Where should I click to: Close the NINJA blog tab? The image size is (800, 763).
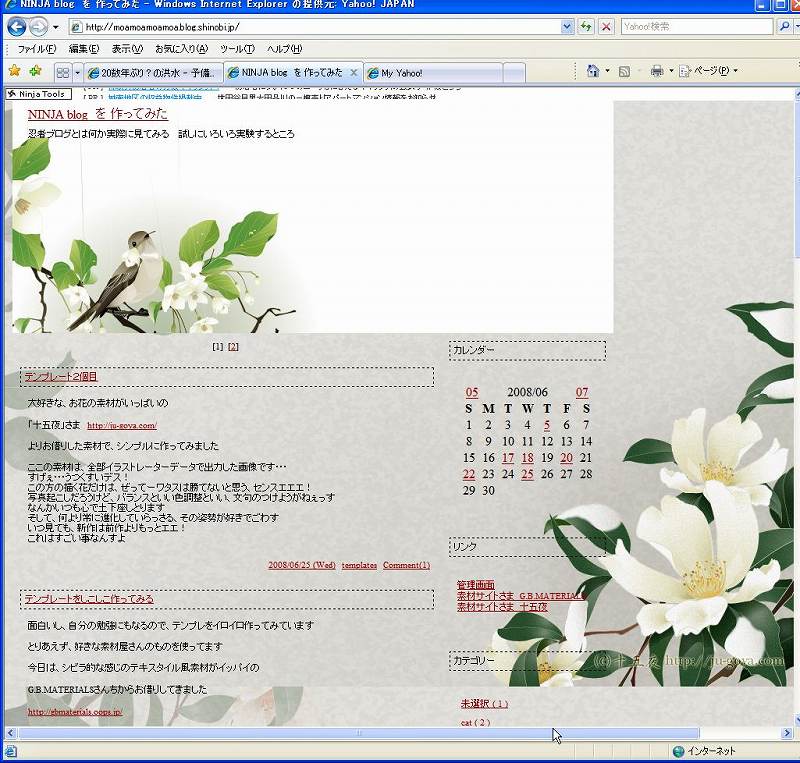(x=354, y=73)
